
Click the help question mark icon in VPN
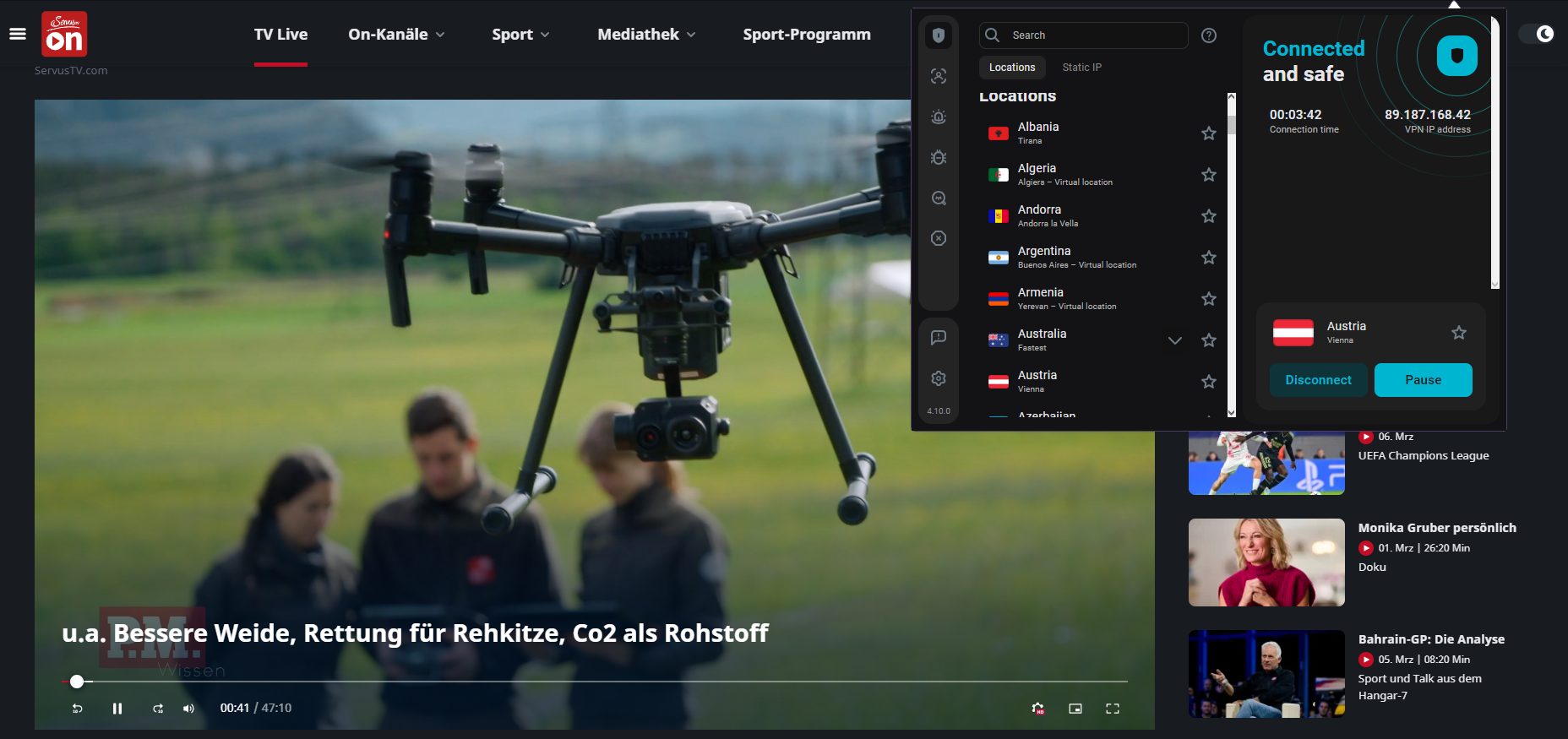1209,35
